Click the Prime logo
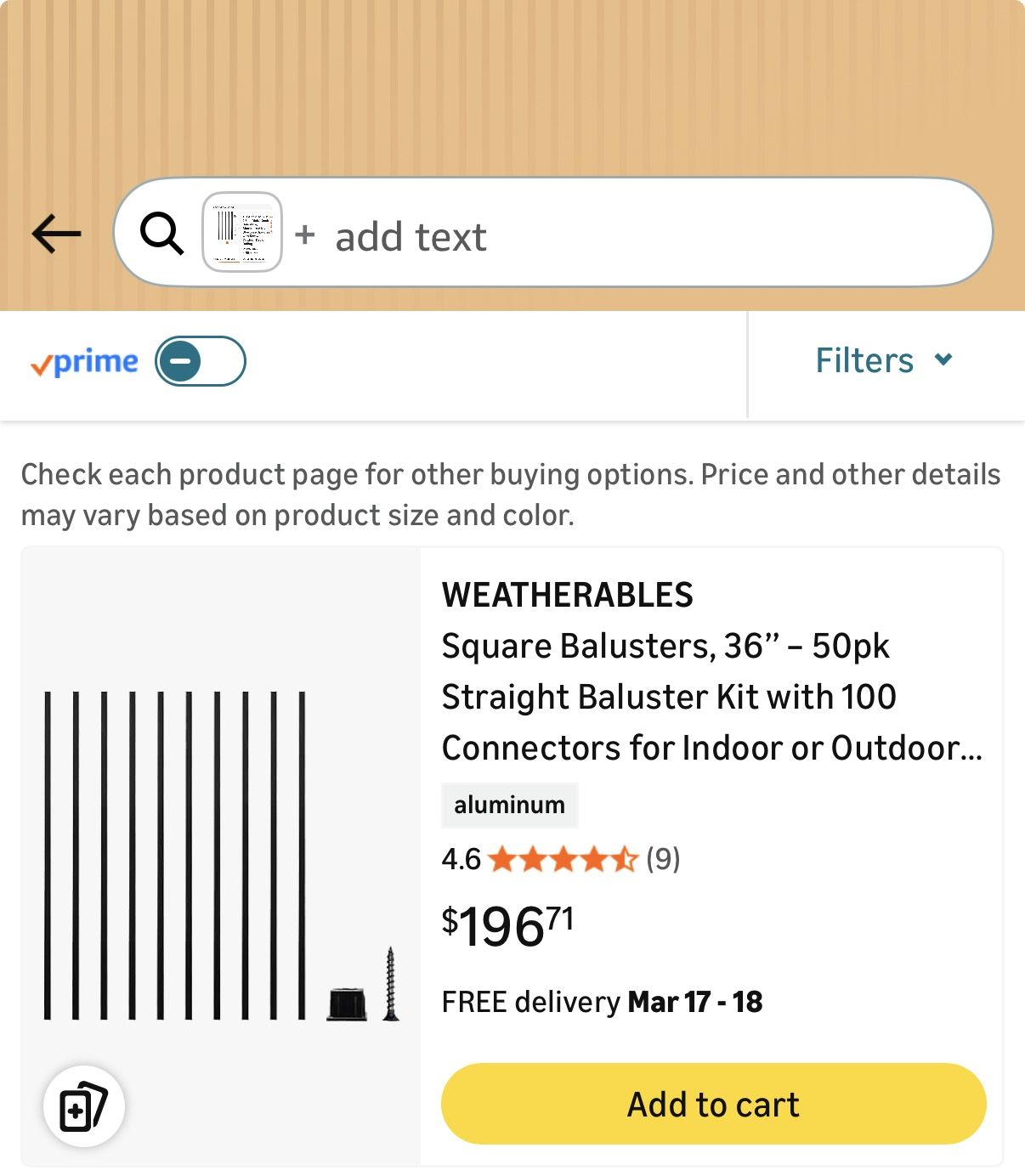Screen dimensions: 1025x1176 84,362
